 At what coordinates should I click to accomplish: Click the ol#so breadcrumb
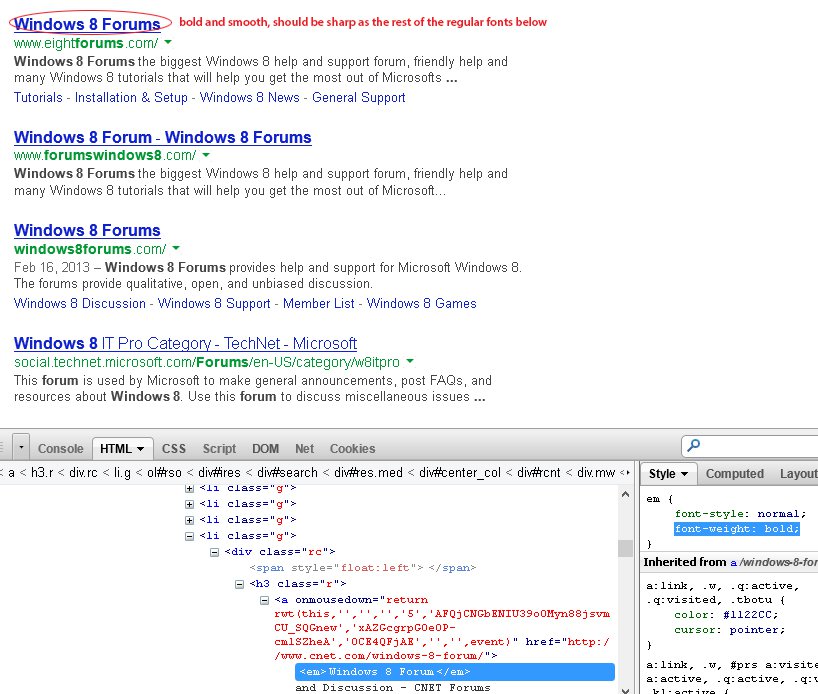(x=164, y=473)
